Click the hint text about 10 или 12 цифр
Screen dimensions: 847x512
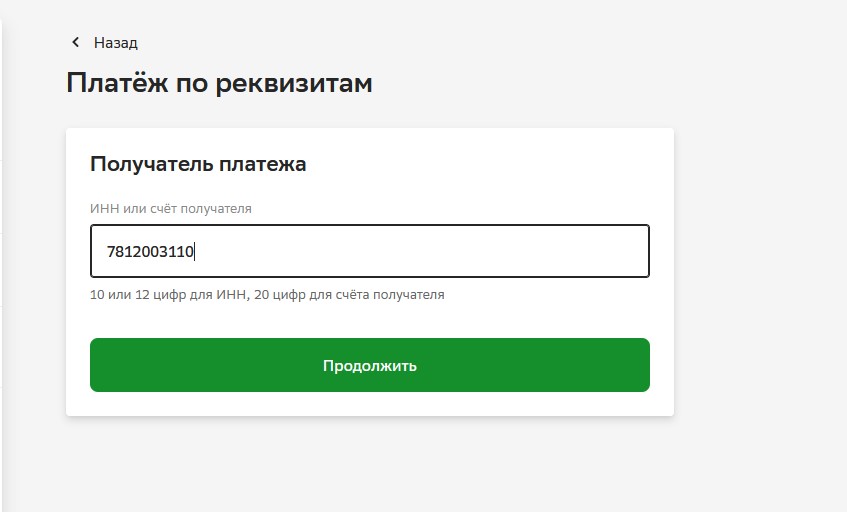(x=267, y=295)
